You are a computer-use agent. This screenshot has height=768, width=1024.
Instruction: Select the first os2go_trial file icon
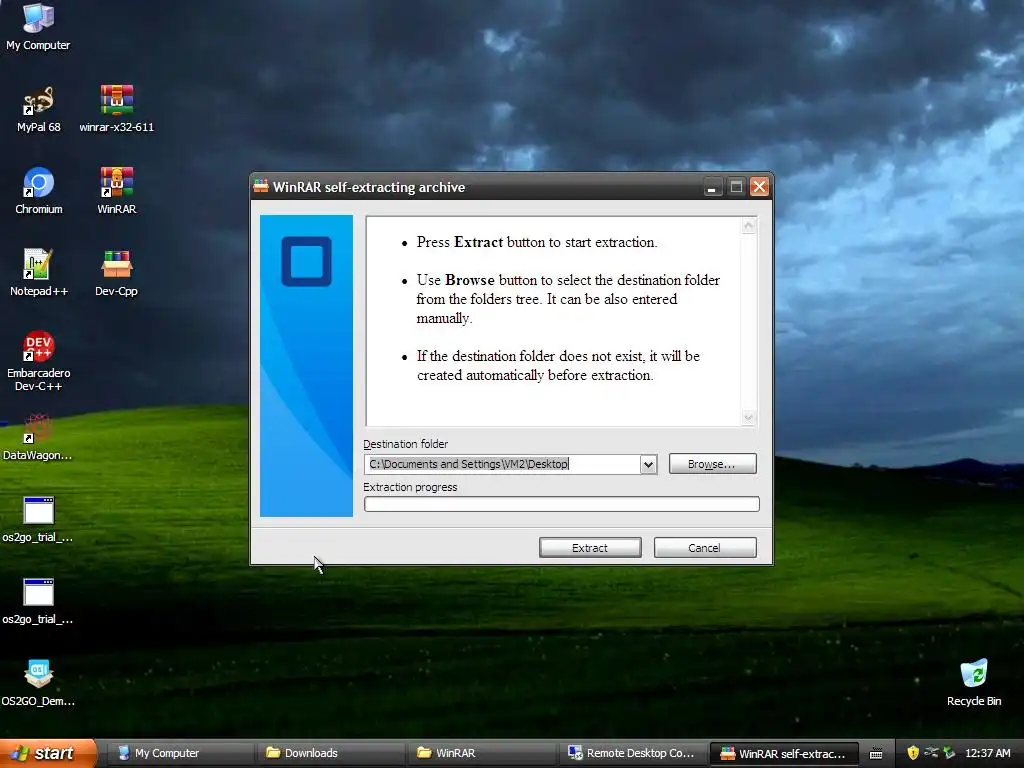coord(38,519)
